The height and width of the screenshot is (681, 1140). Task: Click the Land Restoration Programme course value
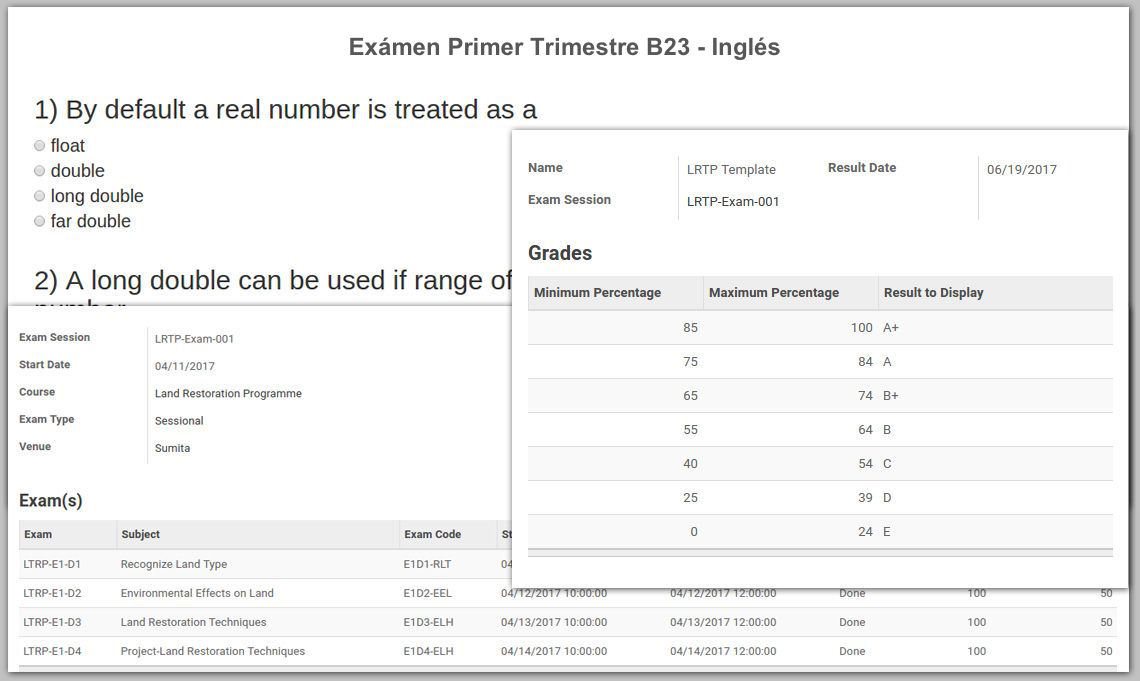point(228,394)
